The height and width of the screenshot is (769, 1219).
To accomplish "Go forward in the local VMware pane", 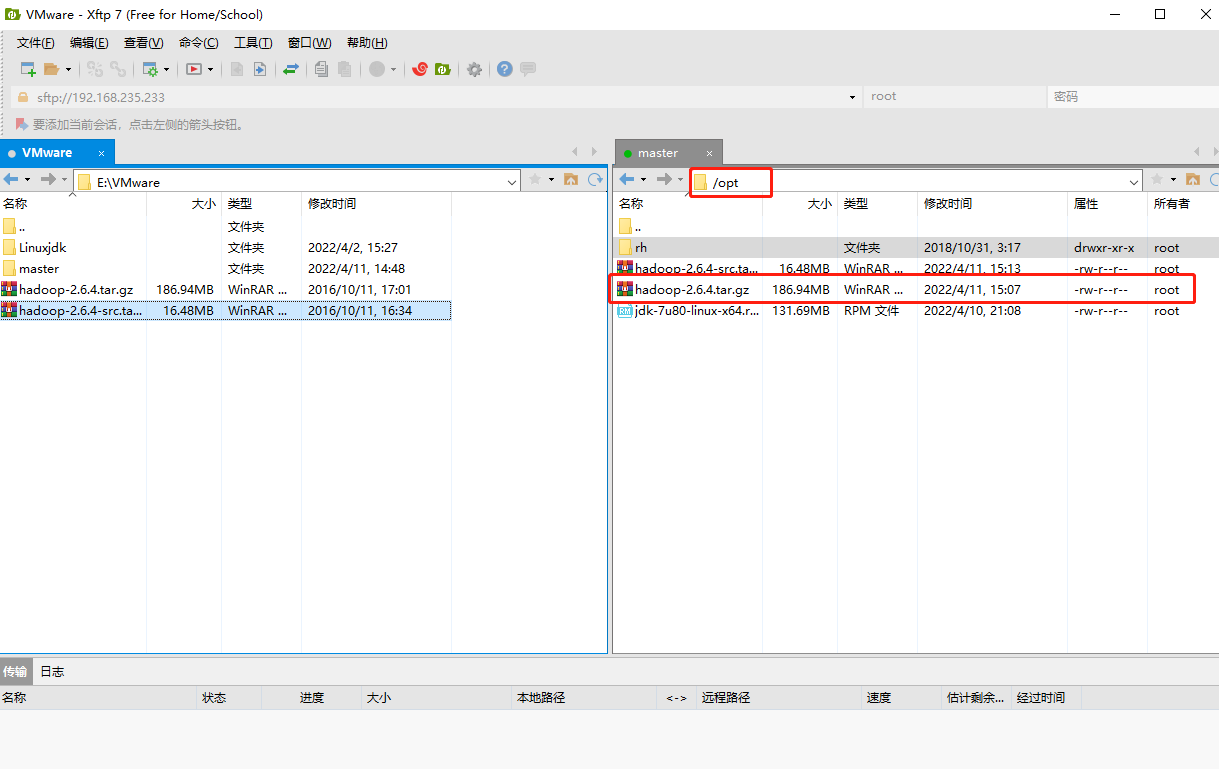I will pos(48,180).
